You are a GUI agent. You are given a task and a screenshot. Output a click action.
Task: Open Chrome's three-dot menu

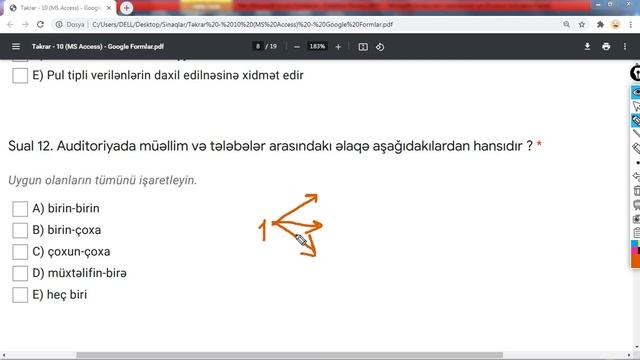click(631, 24)
